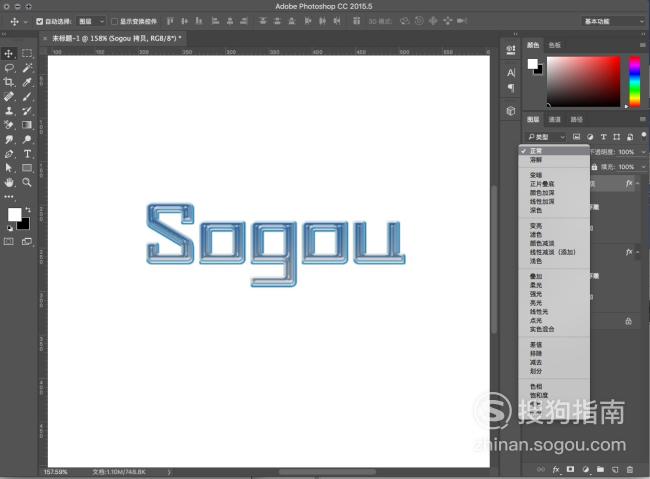Pick a color in the red color field

584,82
